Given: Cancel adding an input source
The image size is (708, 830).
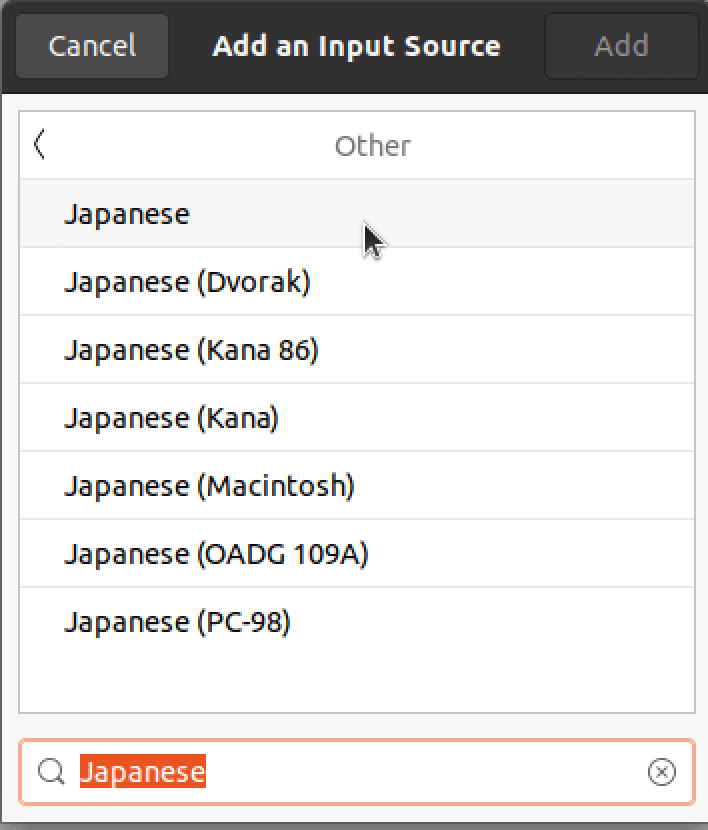Looking at the screenshot, I should (92, 46).
